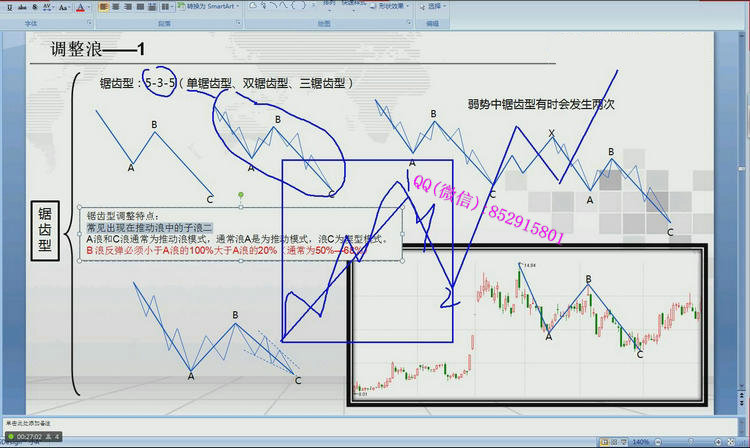Screen dimensions: 750x448
Task: Open the Paragraph (段落) dialog launcher
Action: tap(237, 21)
